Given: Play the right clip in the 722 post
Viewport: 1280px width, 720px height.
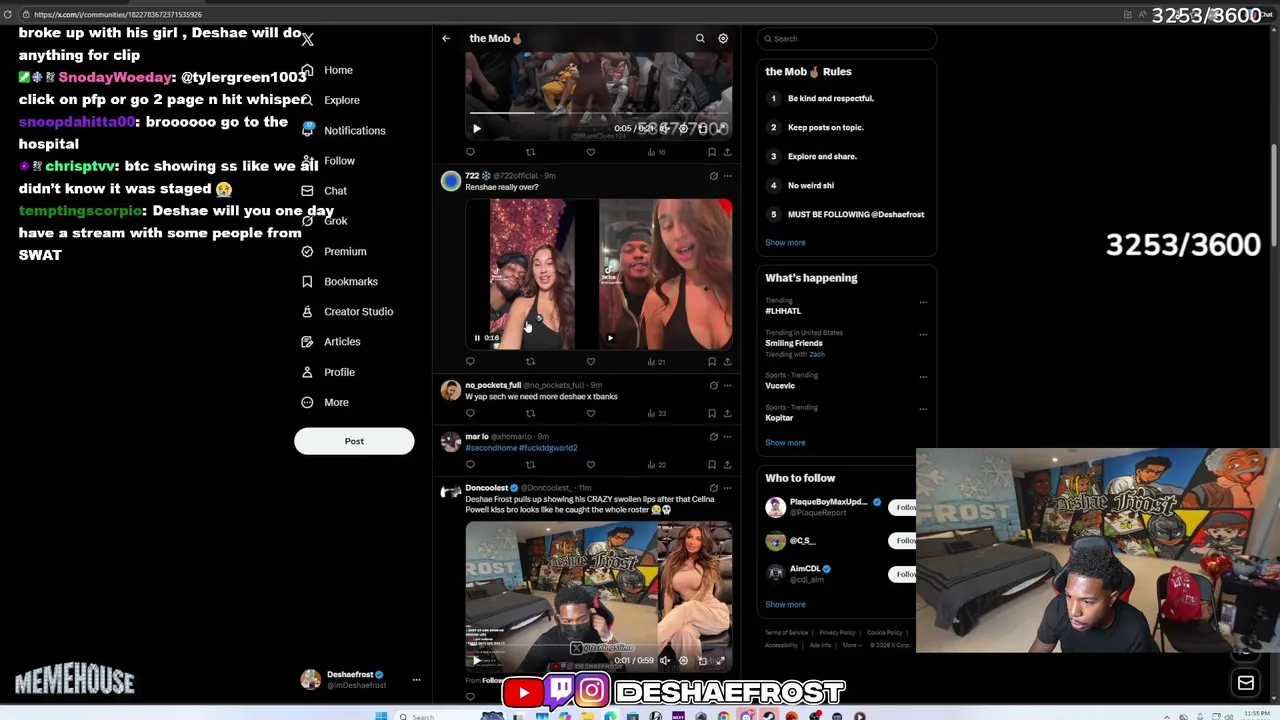Looking at the screenshot, I should coord(610,338).
